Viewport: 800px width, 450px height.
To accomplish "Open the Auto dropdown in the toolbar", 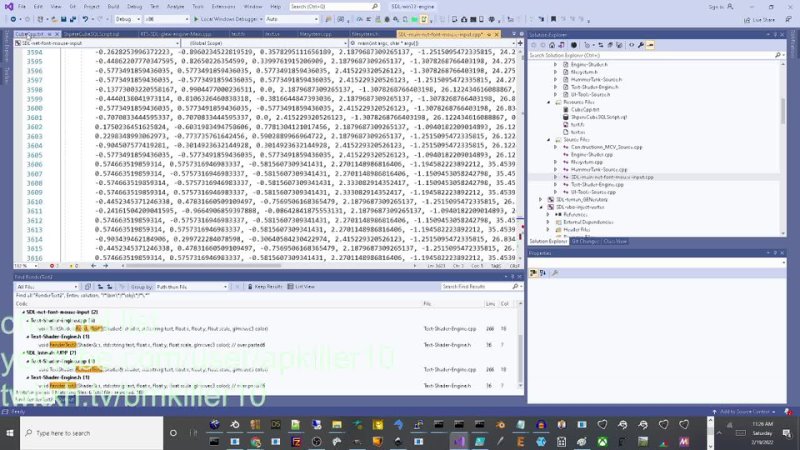I will (x=291, y=19).
